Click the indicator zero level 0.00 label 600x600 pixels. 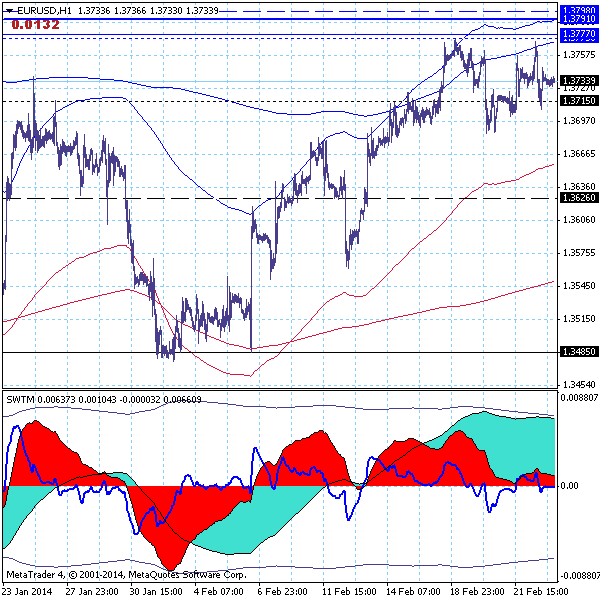click(x=569, y=486)
